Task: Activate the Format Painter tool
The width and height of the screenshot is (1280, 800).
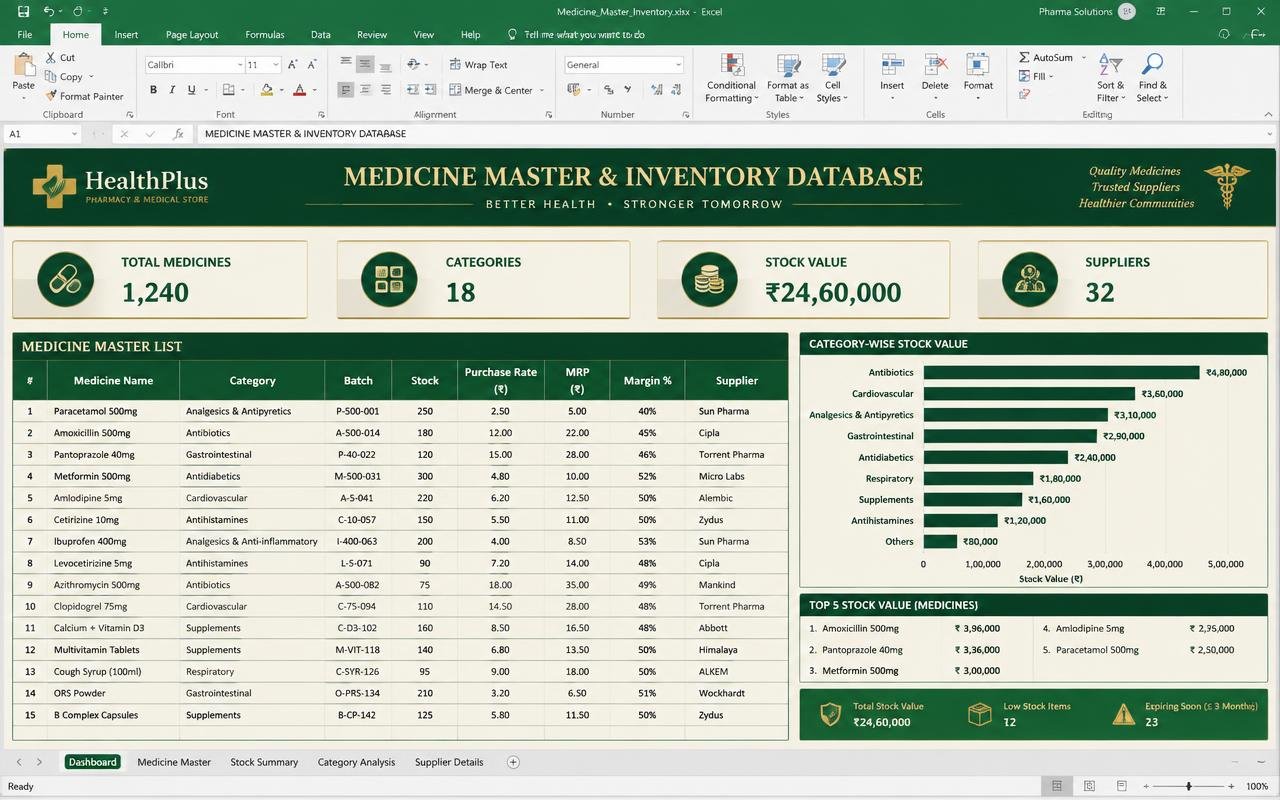Action: [x=84, y=97]
